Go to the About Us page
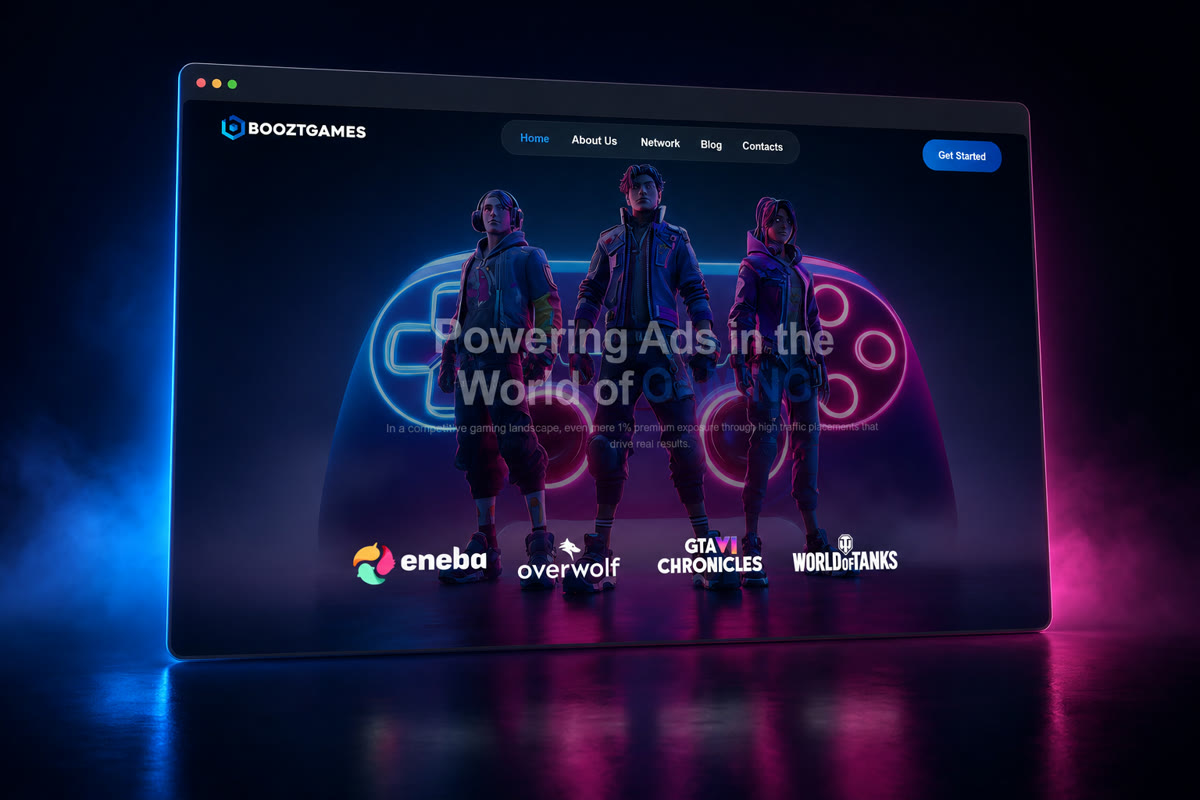Screen dimensions: 1200x800 594,141
